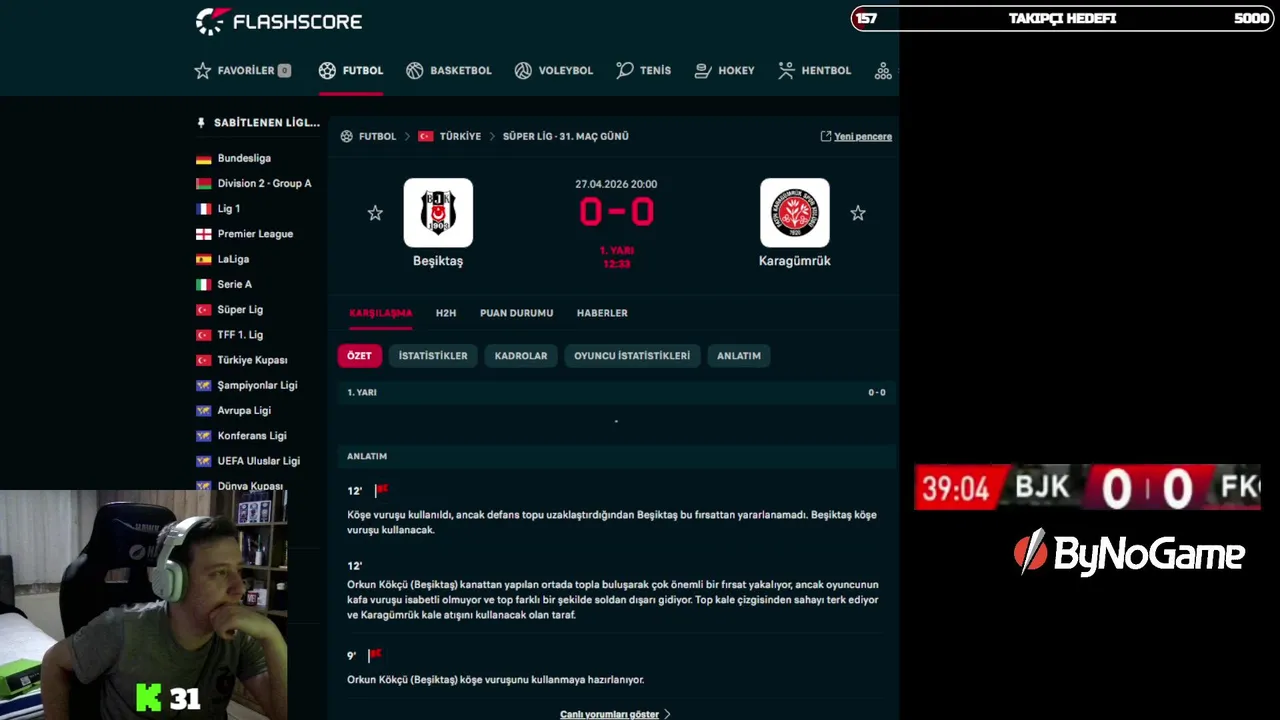Screen dimensions: 1280x720
Task: Click the Beşiktaş team logo
Action: click(x=438, y=213)
